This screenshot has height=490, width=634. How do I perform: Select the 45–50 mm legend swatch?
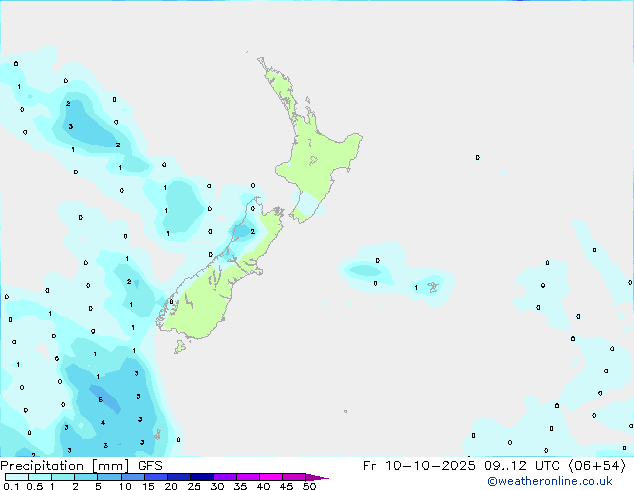294,477
